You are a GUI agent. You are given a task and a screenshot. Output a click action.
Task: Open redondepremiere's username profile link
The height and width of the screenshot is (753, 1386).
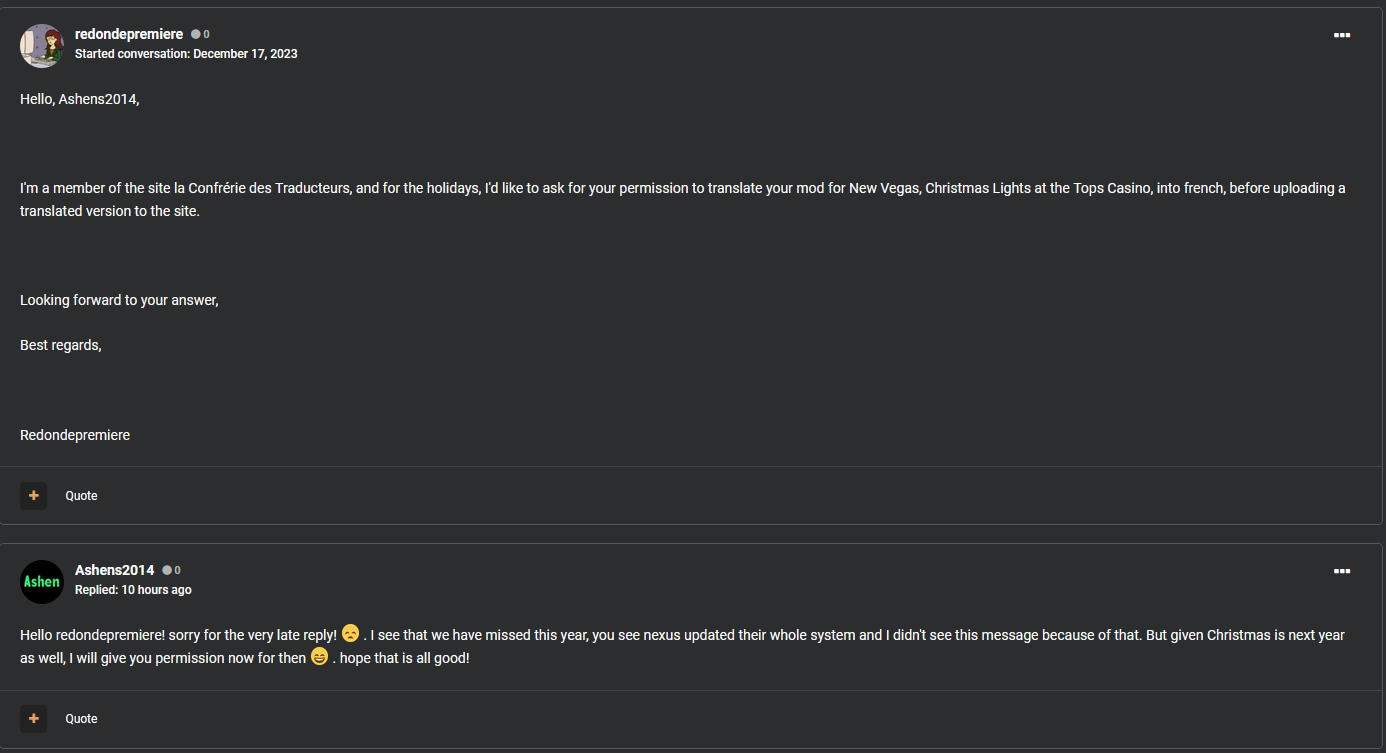coord(129,34)
